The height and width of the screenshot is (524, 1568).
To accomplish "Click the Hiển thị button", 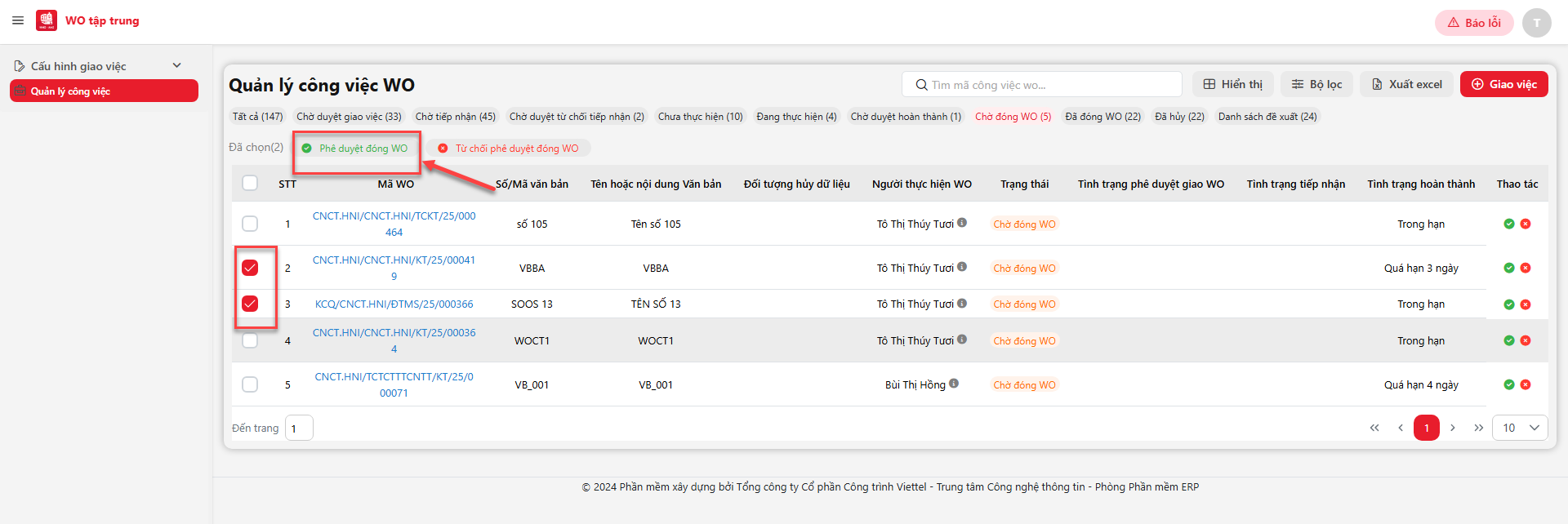I will [1233, 84].
